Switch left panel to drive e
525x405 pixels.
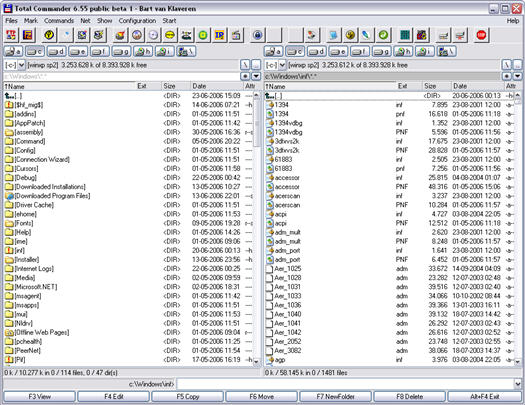pos(78,52)
